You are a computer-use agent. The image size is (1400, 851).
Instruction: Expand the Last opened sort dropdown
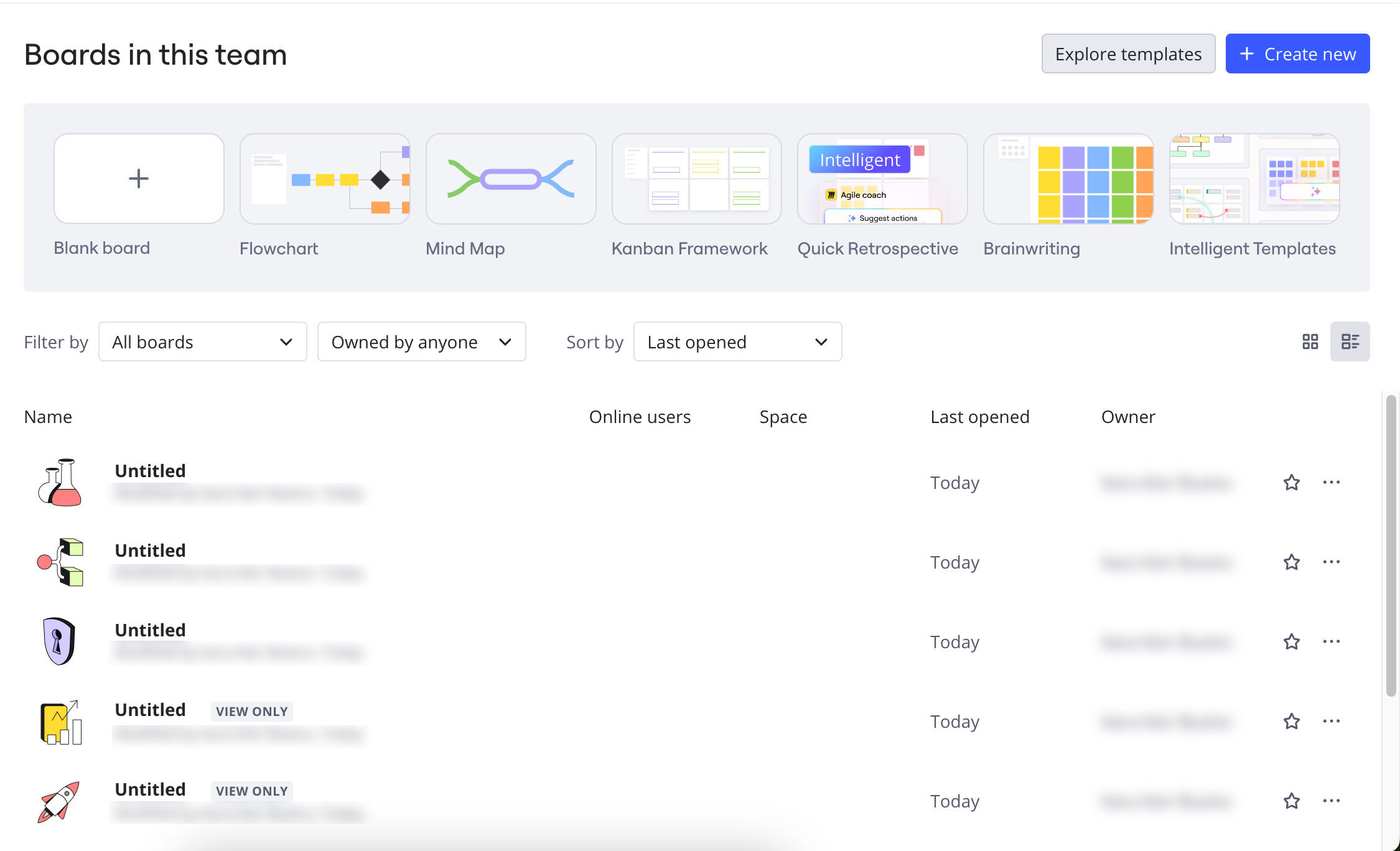click(737, 342)
